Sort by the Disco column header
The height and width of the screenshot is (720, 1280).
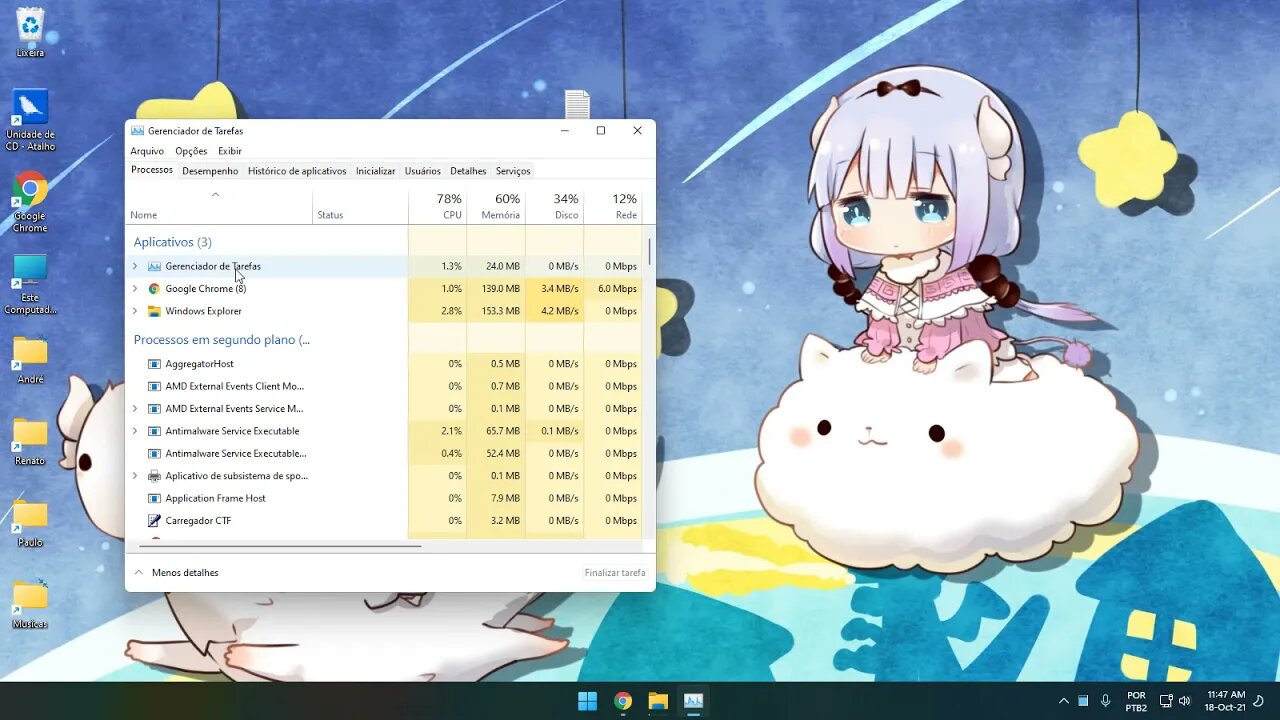554,206
